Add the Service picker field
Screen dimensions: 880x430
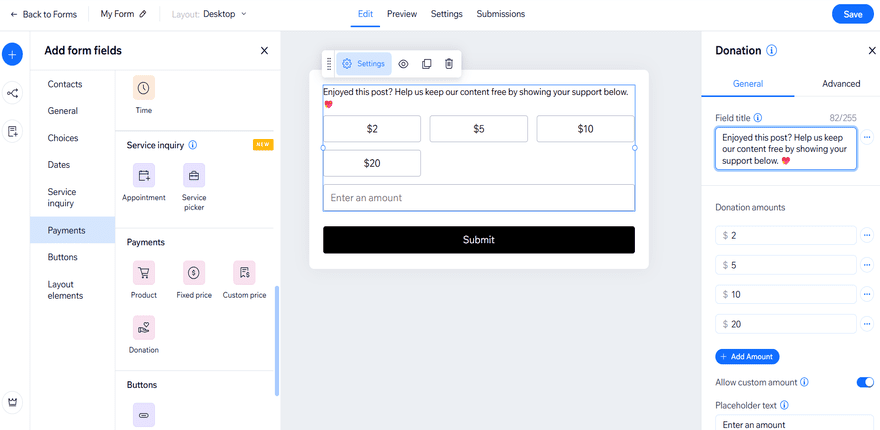(x=194, y=176)
